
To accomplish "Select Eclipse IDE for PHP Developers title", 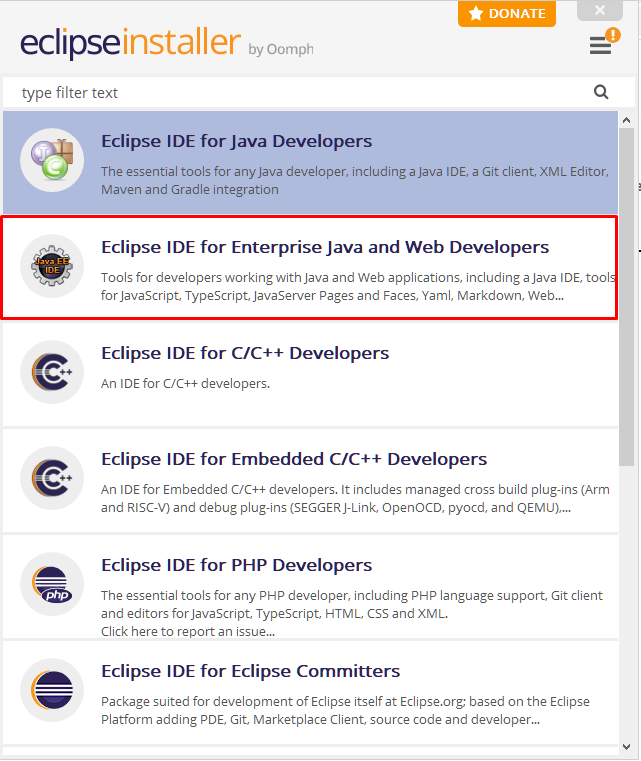I will 236,565.
